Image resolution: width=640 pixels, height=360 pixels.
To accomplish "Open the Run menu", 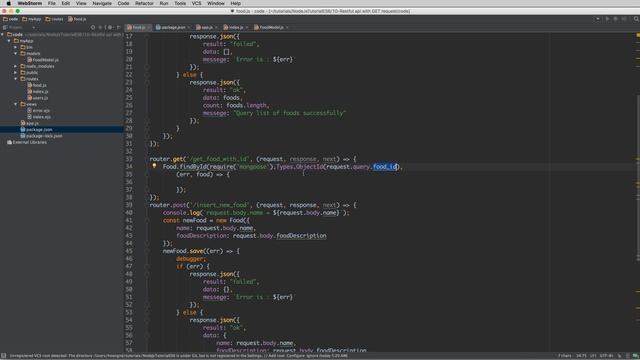I will pyautogui.click(x=164, y=3).
